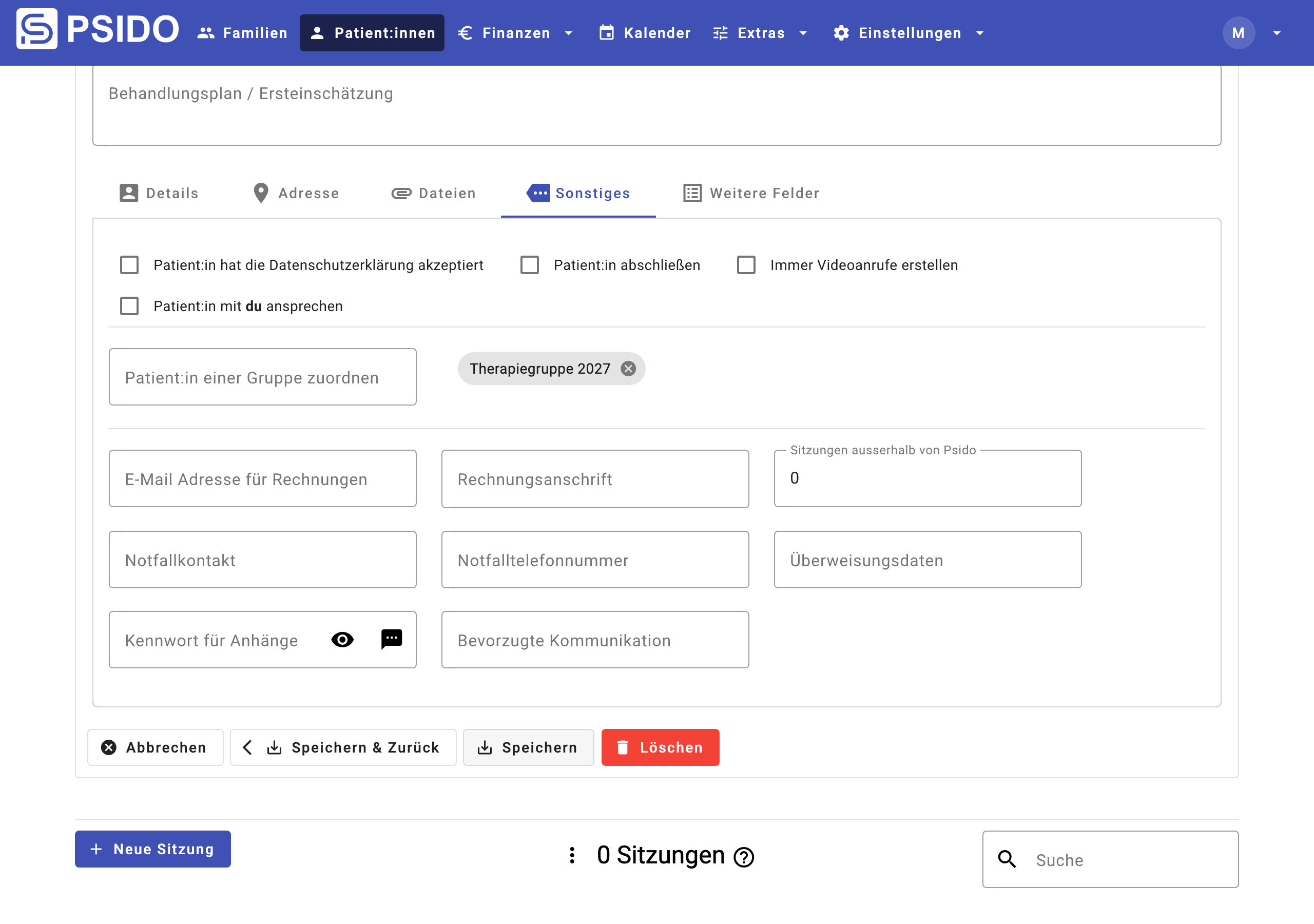Create a Neue Sitzung
Image resolution: width=1314 pixels, height=924 pixels.
pos(153,849)
